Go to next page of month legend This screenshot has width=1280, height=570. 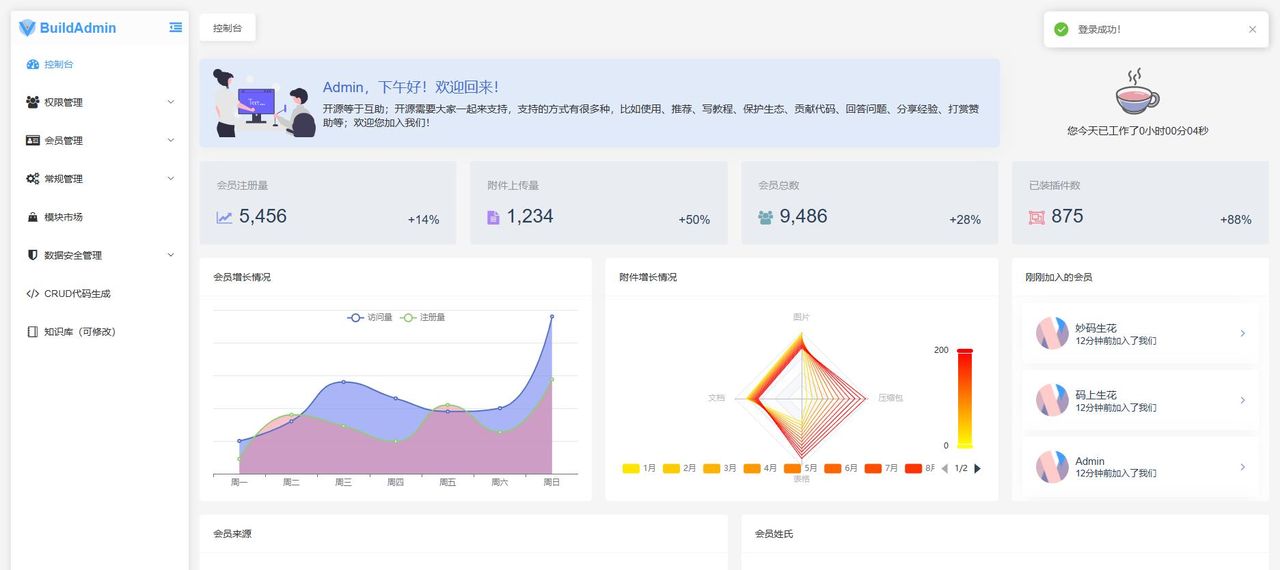tap(977, 468)
